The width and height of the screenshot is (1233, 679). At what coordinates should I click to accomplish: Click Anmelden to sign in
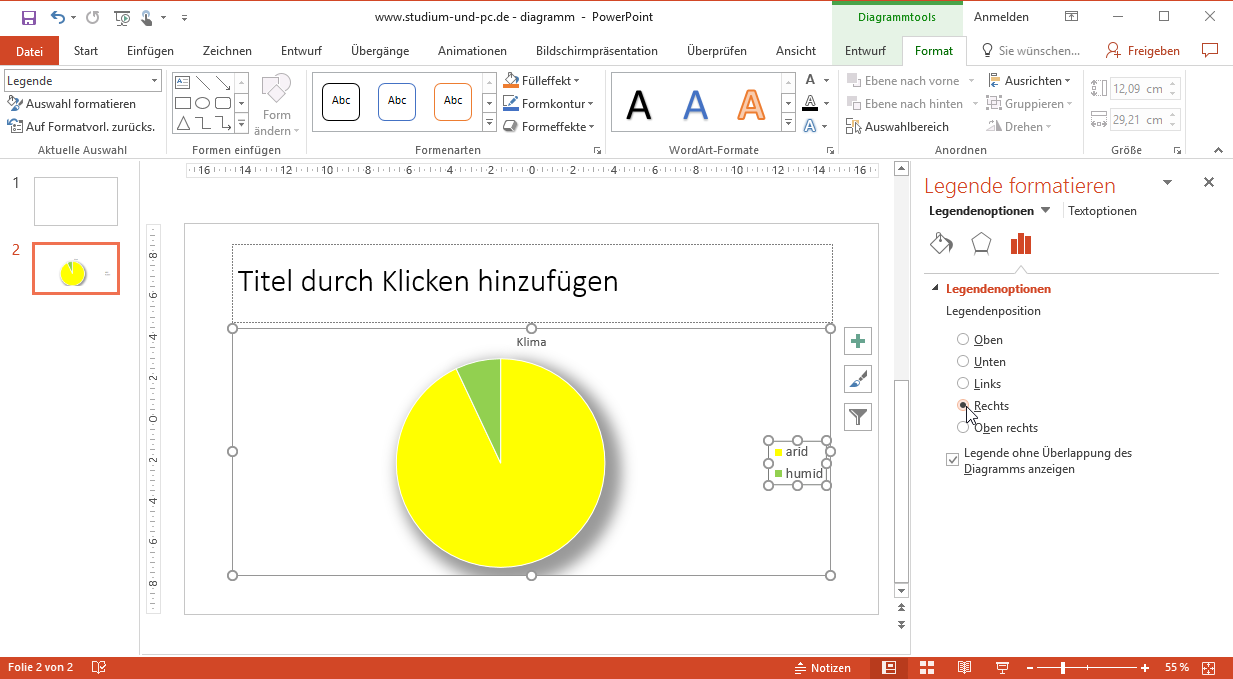click(1001, 17)
